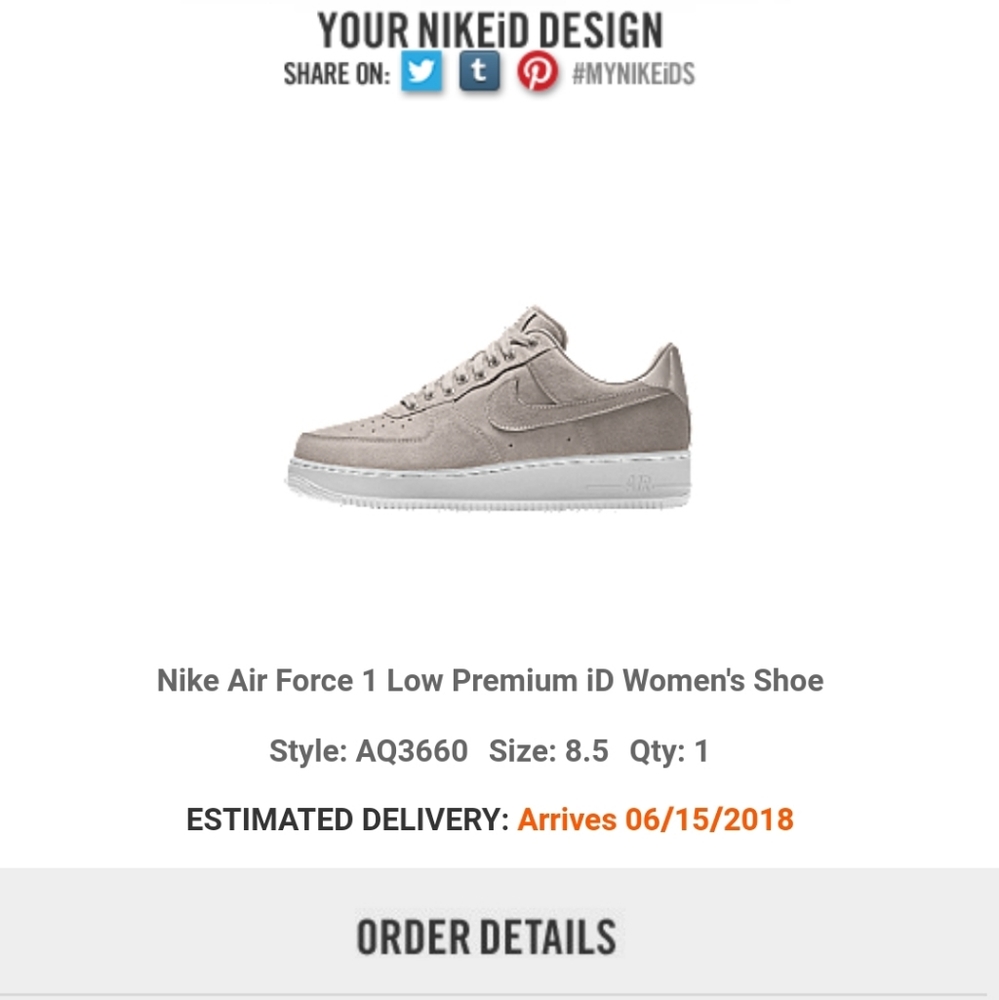
Task: Open the #MYNIKEIDS hashtag link
Action: 633,74
